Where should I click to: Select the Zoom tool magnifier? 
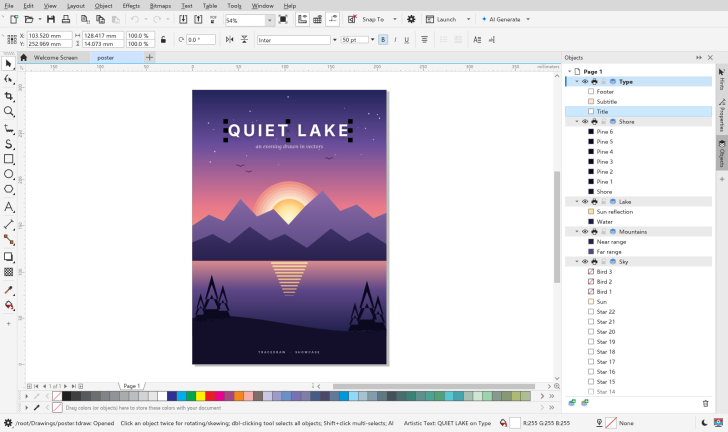pyautogui.click(x=8, y=111)
